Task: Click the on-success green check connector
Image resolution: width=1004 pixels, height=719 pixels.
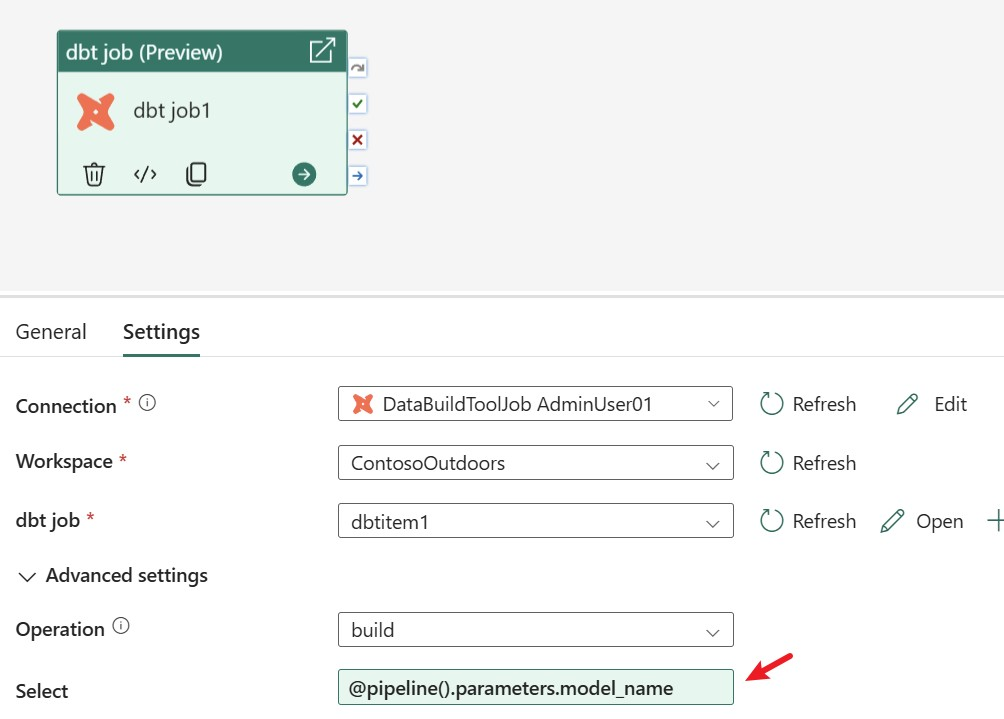Action: click(358, 104)
